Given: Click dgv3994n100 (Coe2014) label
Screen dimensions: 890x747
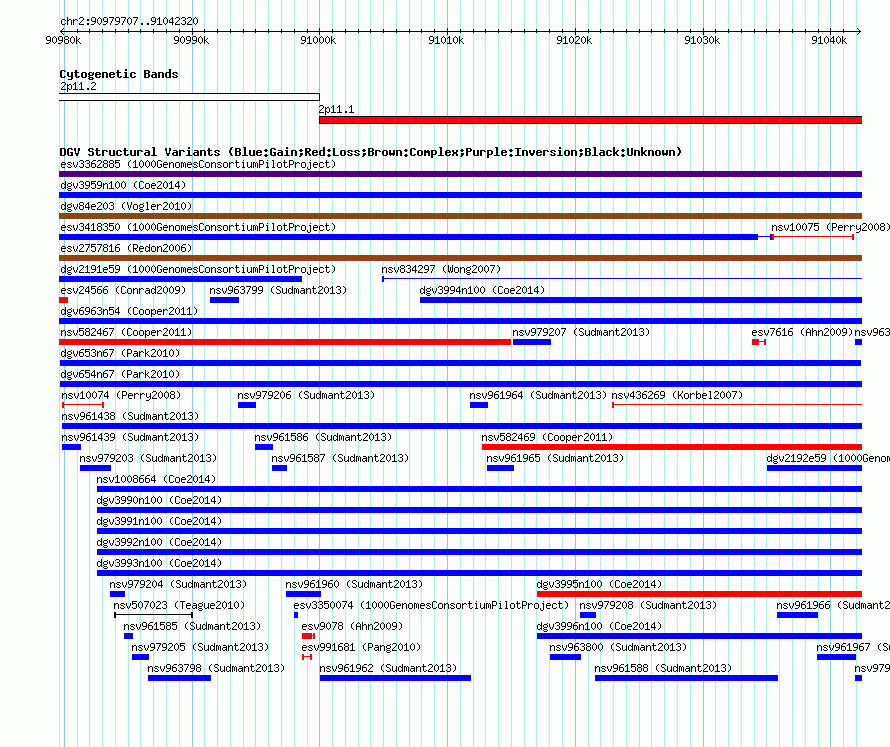Looking at the screenshot, I should (482, 290).
